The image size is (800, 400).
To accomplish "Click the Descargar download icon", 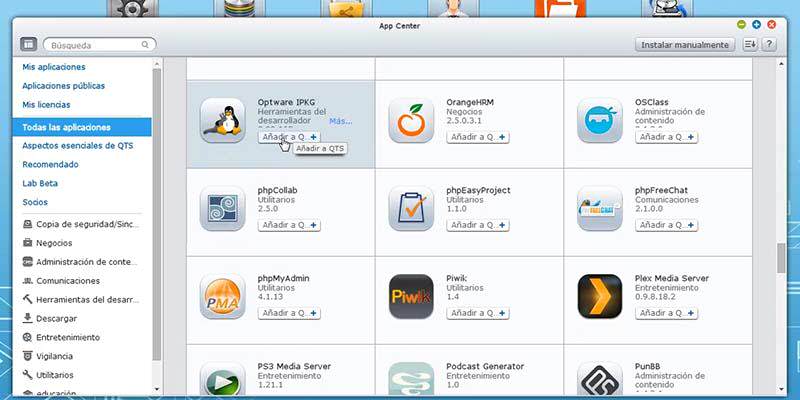I will [28, 318].
